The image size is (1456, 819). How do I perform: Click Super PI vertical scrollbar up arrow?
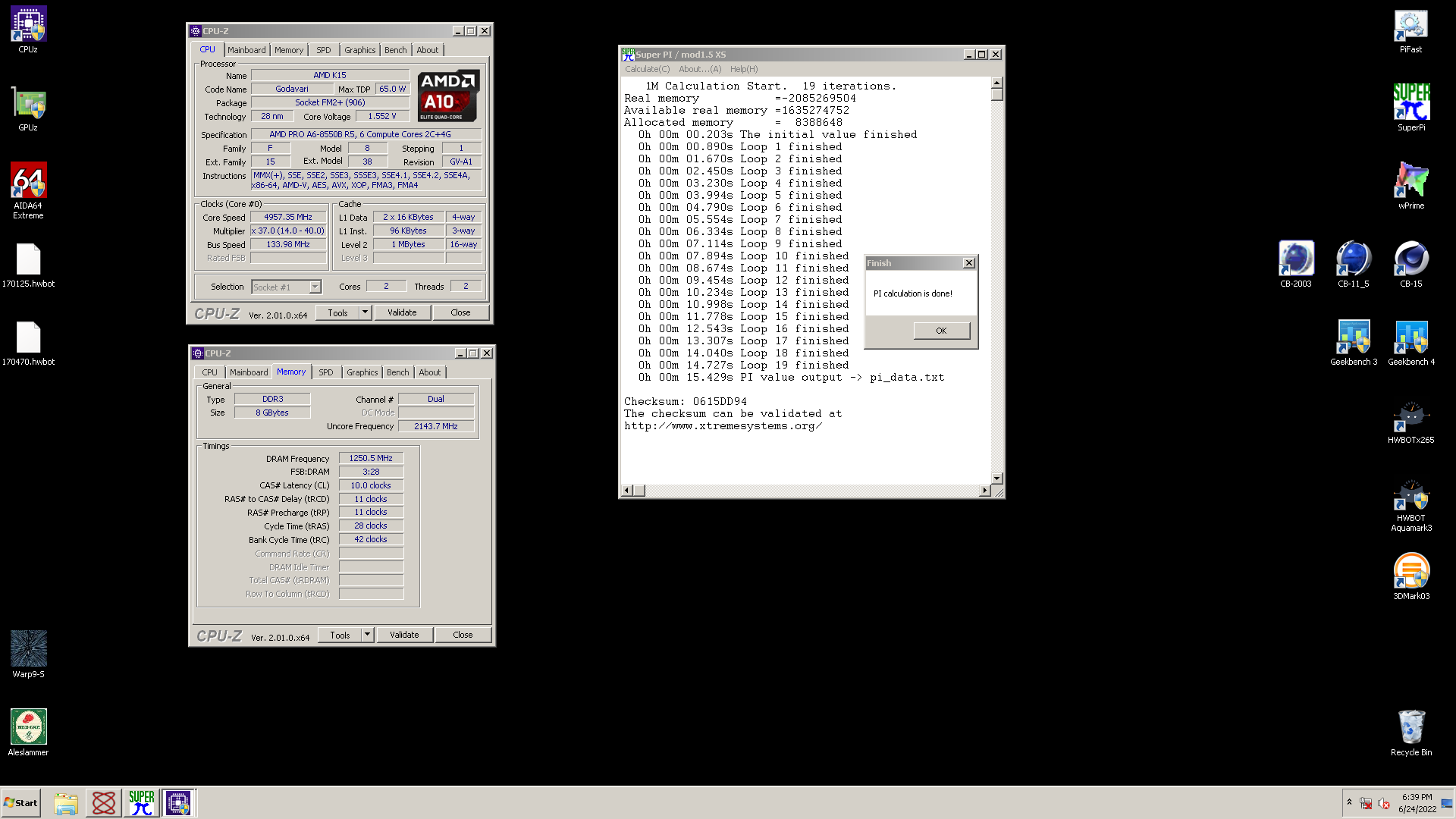pyautogui.click(x=997, y=83)
